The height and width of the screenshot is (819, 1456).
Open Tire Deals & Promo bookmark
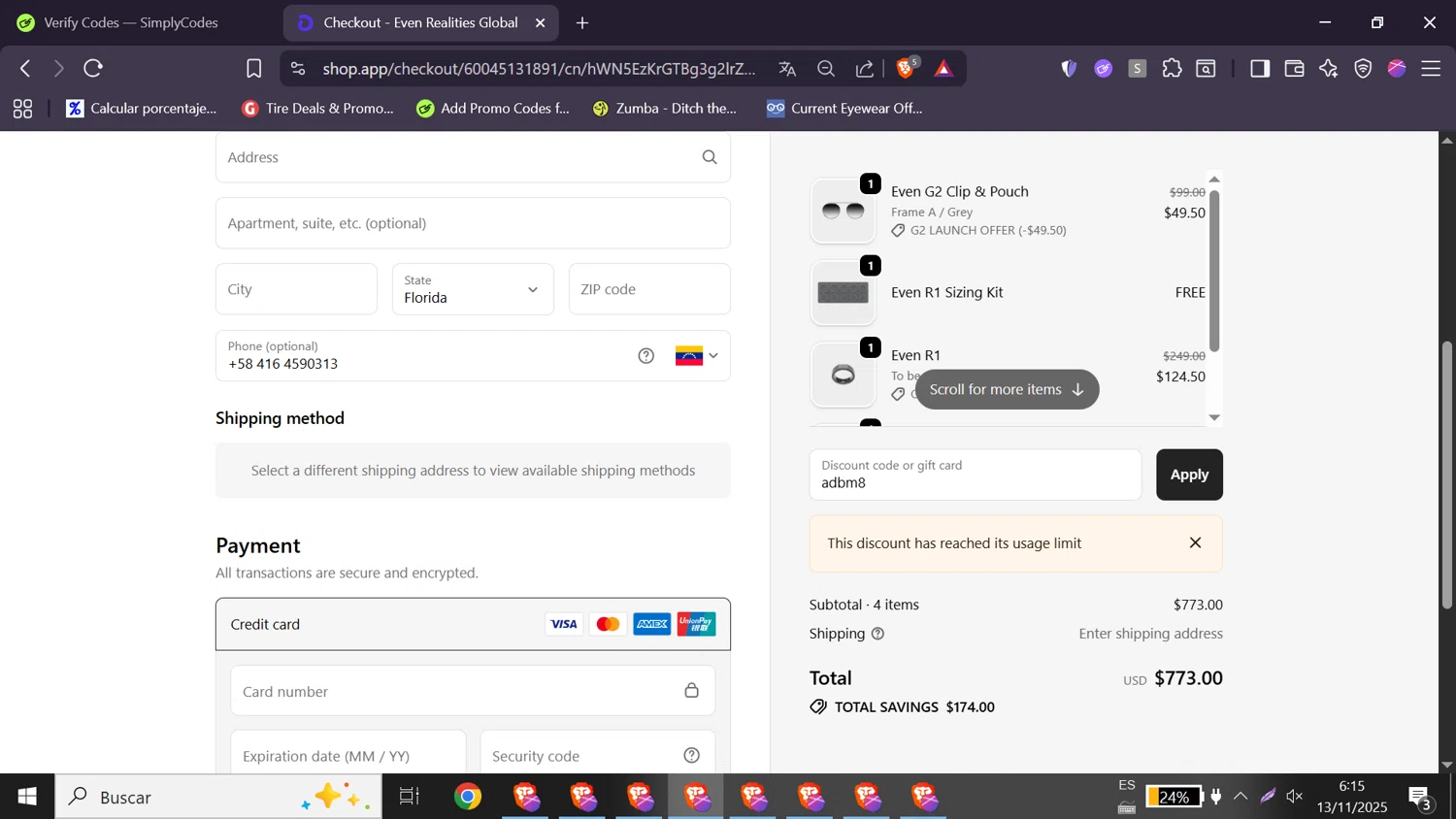[x=318, y=108]
